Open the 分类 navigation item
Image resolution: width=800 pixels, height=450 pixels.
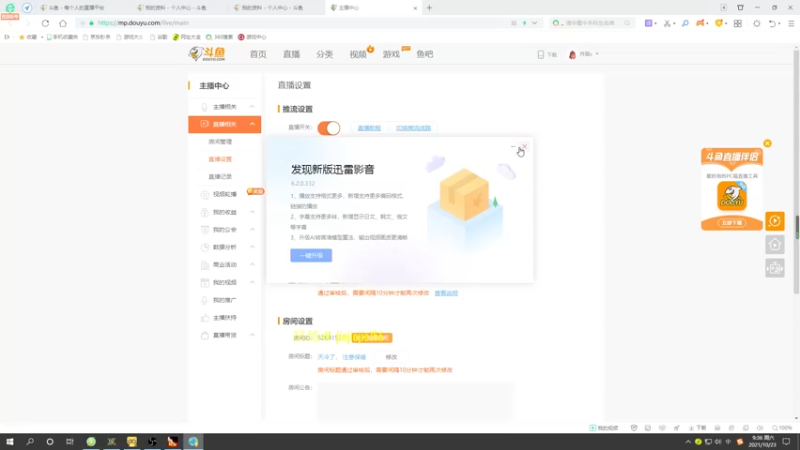tap(324, 54)
